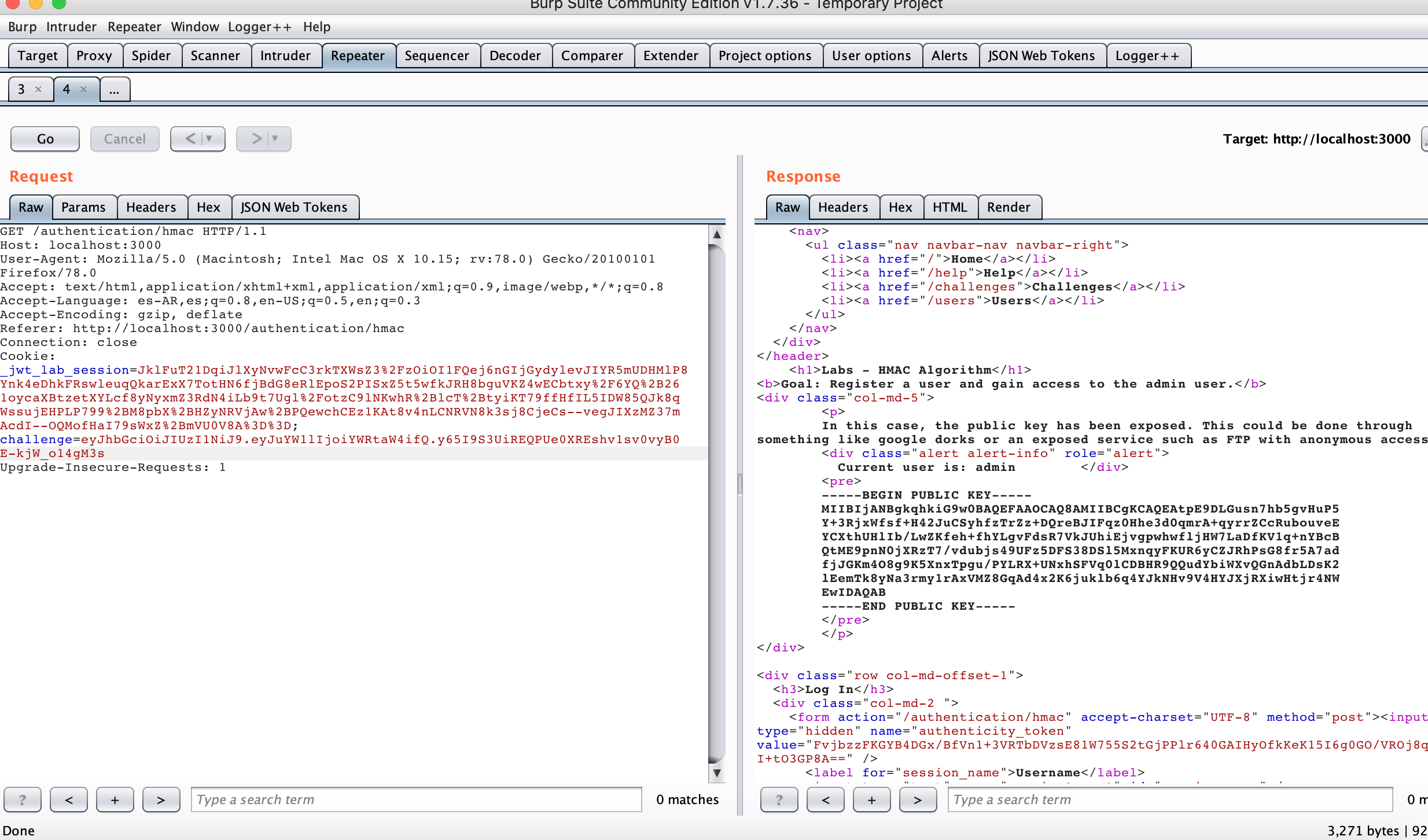Switch to the Sequencer tab
The height and width of the screenshot is (840, 1428).
coord(437,56)
